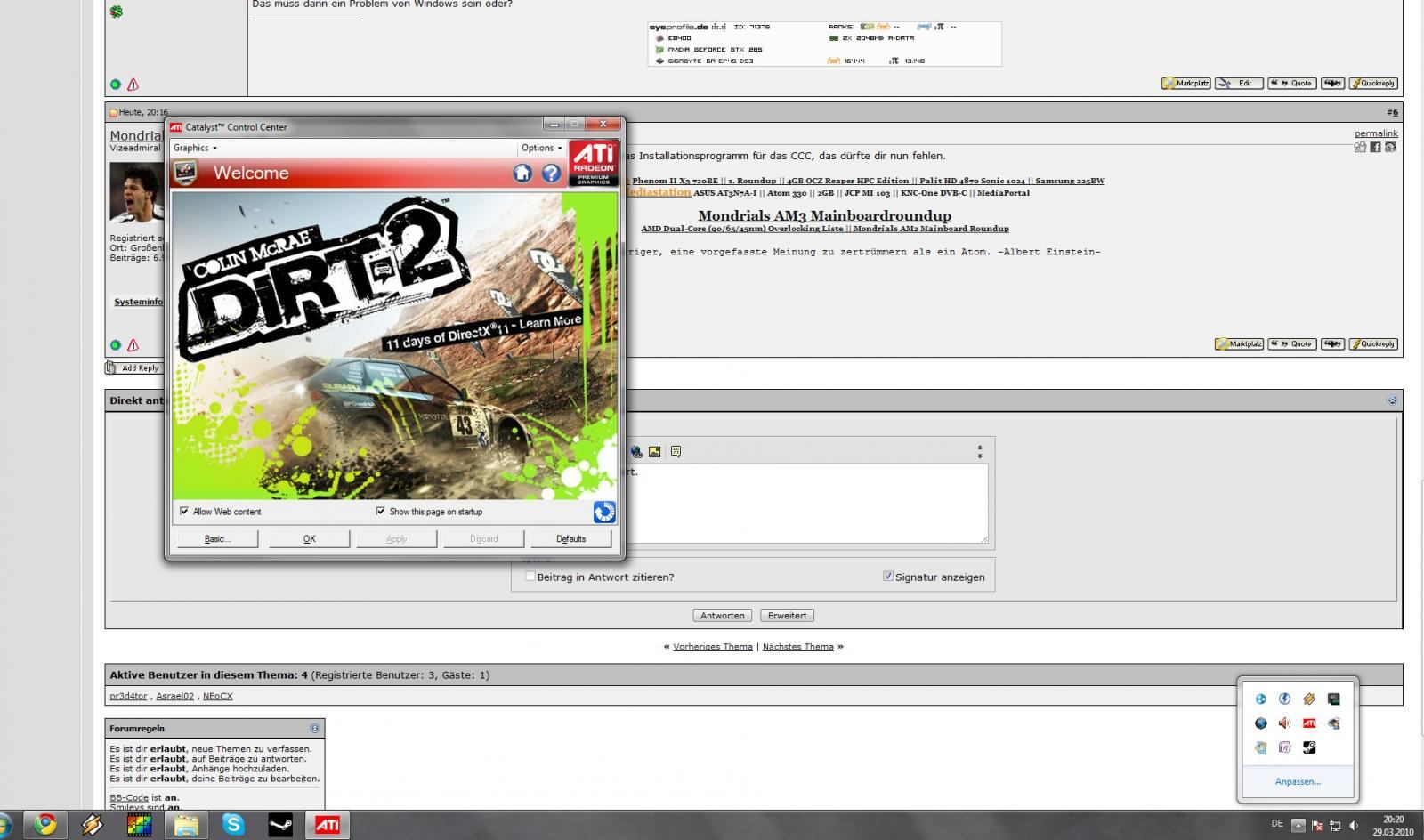Toggle 'Signatur anzeigen' checkbox
This screenshot has width=1424, height=840.
(x=887, y=577)
